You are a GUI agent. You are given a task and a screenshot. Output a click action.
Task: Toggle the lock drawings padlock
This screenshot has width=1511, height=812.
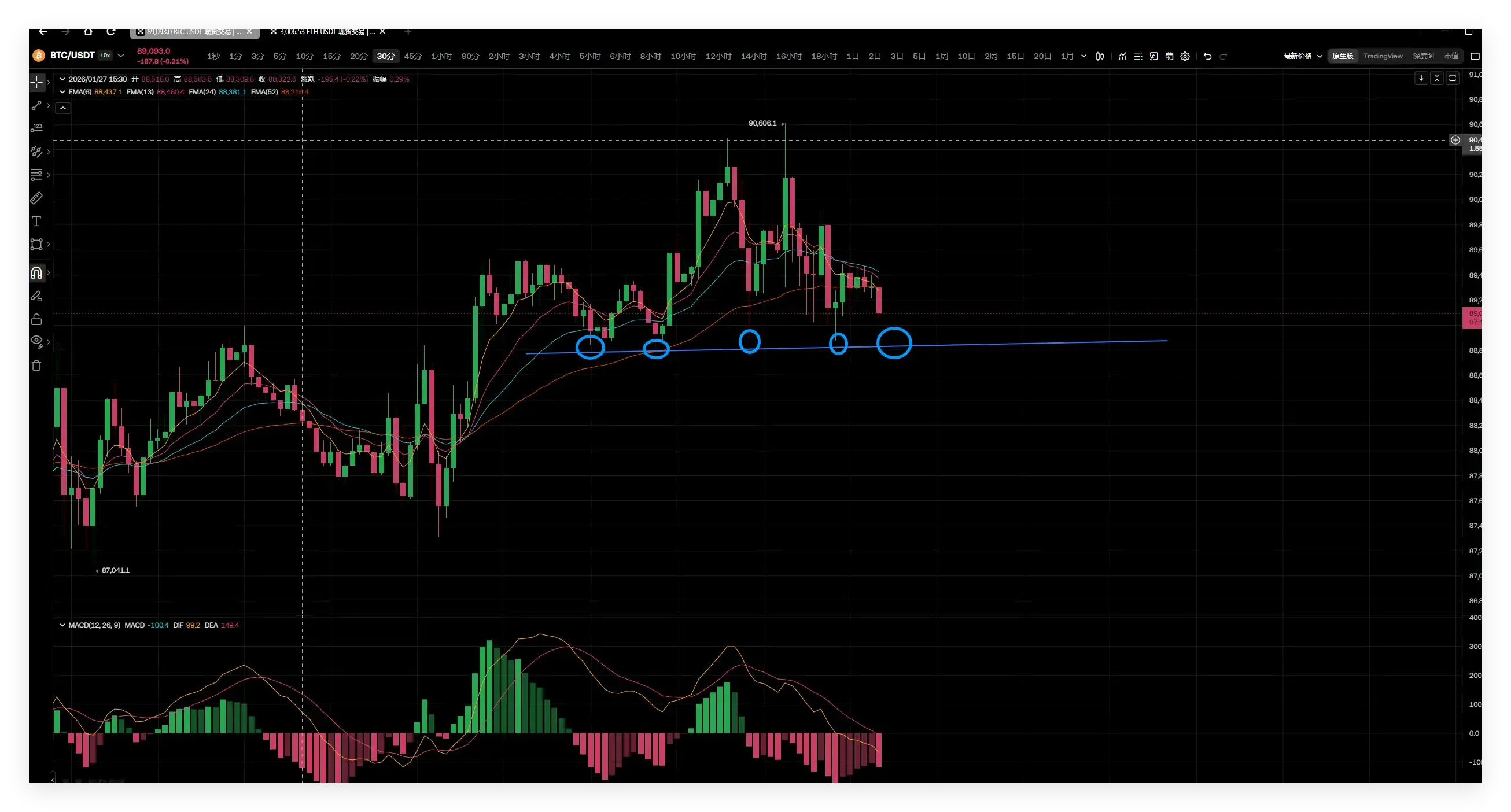coord(36,319)
